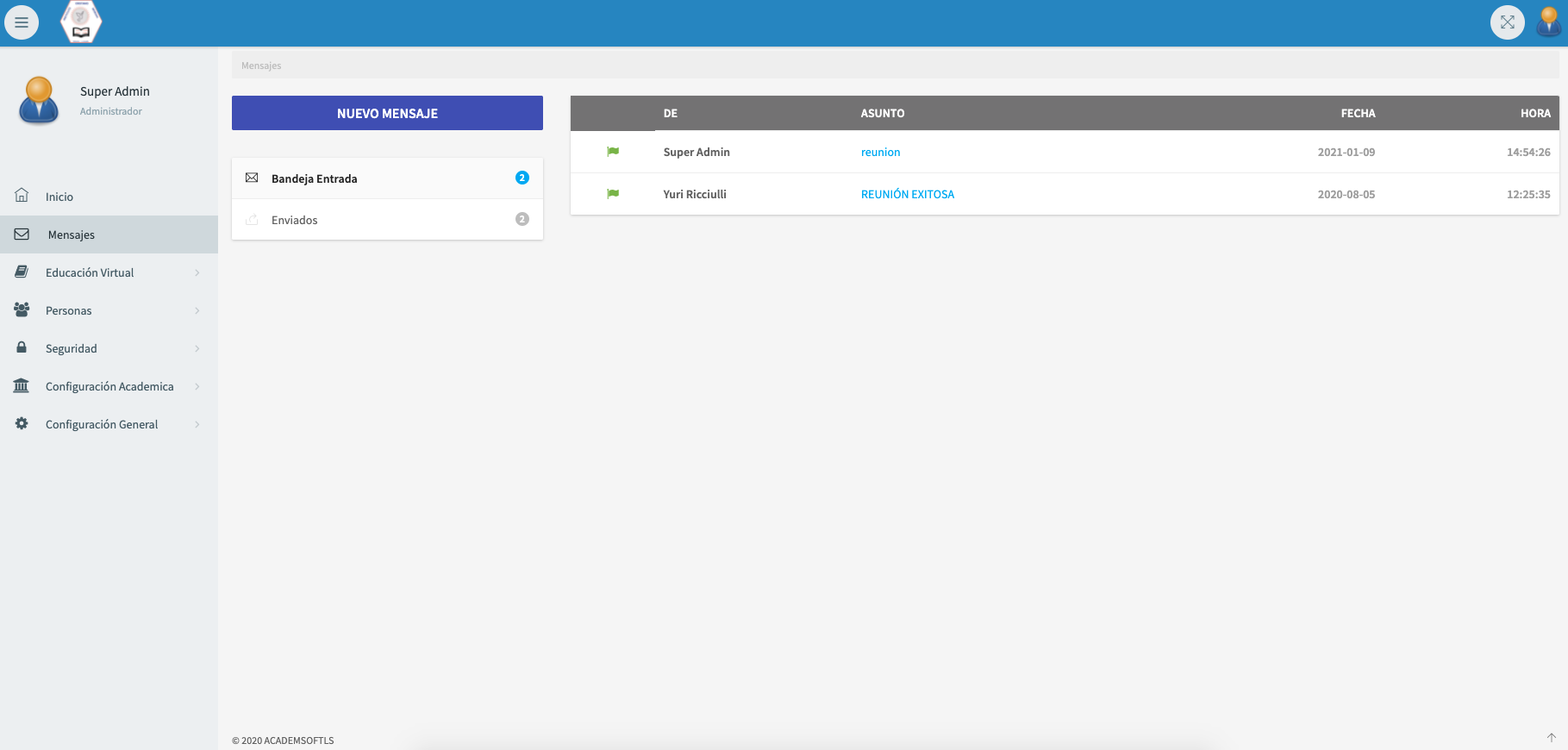Open the 'reunion' message link
Viewport: 1568px width, 750px height.
click(x=880, y=153)
